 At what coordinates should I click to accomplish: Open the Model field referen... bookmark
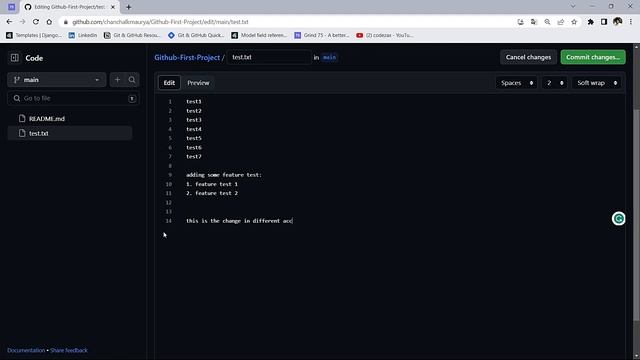259,36
